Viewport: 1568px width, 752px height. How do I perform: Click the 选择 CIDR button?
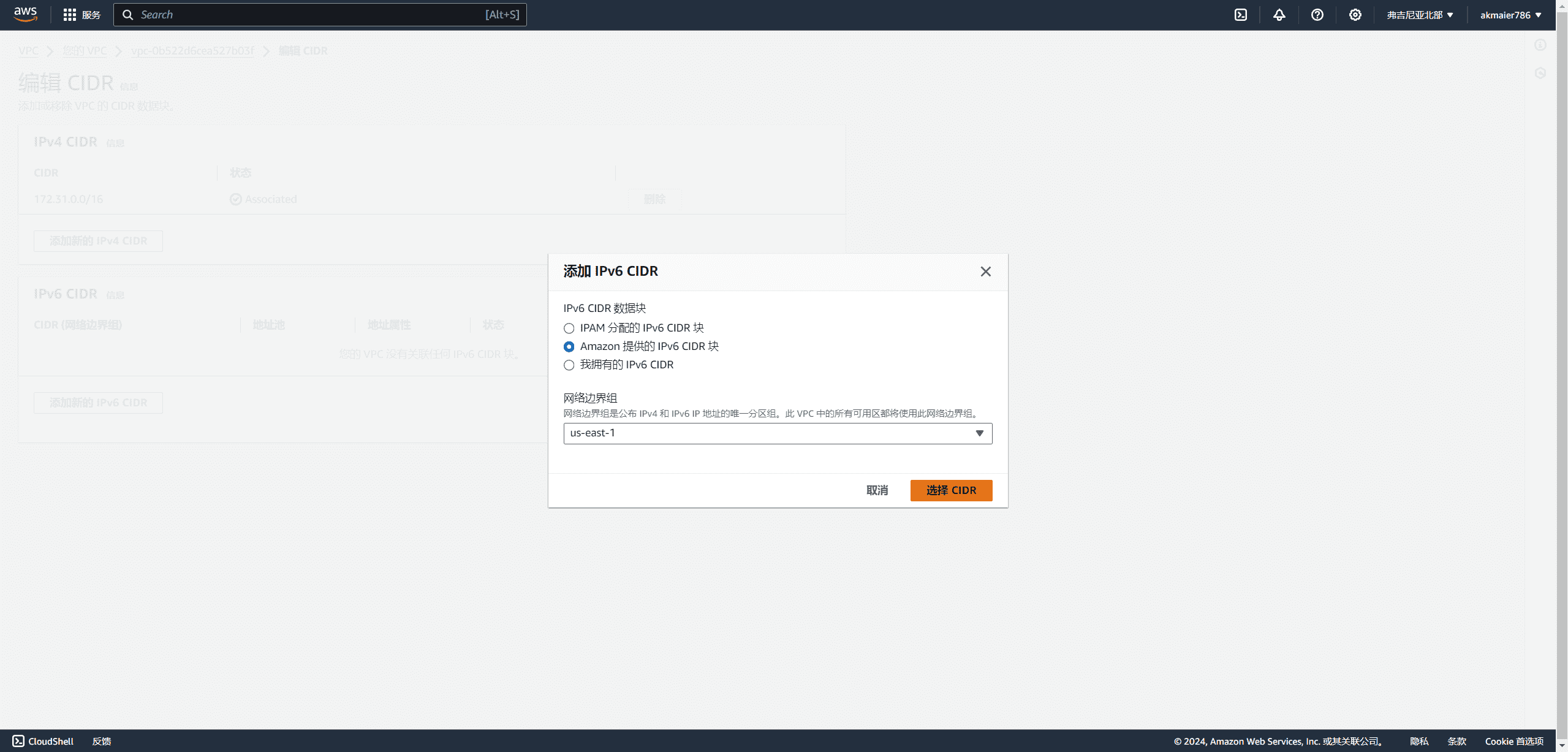952,490
